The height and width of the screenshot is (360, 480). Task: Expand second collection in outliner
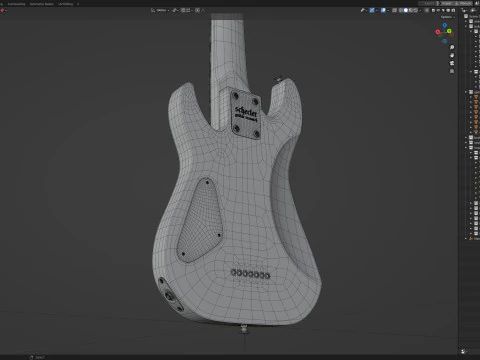pyautogui.click(x=466, y=26)
